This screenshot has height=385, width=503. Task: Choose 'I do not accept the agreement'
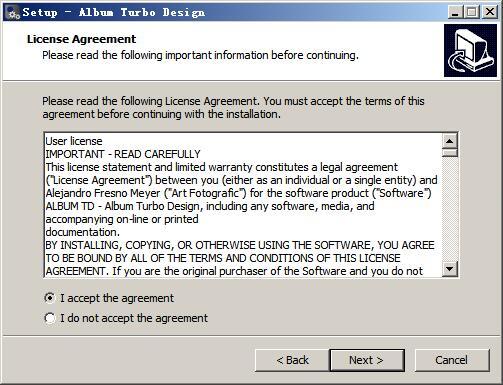click(x=49, y=318)
